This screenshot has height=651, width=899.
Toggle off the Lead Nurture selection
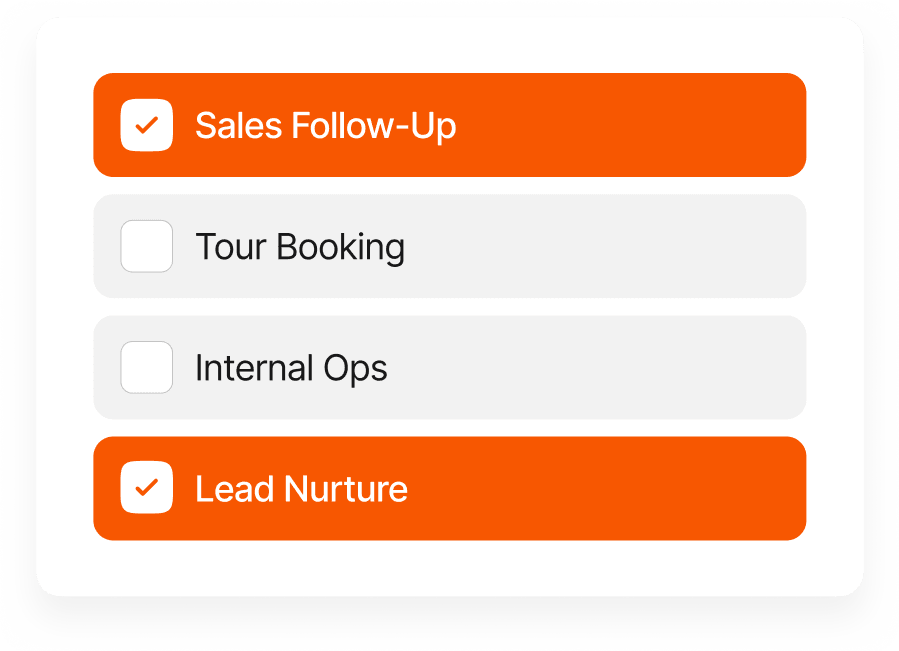[x=147, y=488]
